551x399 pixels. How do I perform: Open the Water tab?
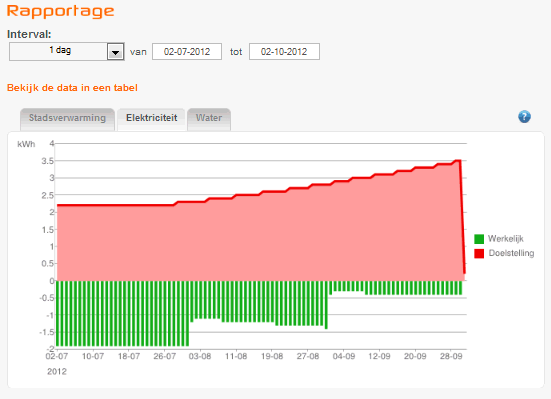tap(209, 119)
